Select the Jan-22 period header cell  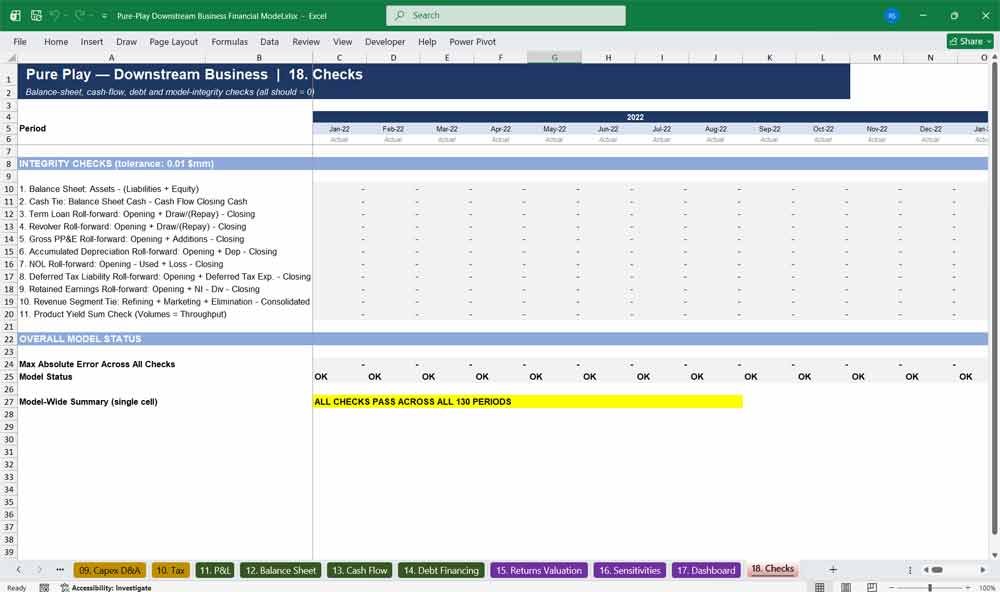(x=339, y=129)
